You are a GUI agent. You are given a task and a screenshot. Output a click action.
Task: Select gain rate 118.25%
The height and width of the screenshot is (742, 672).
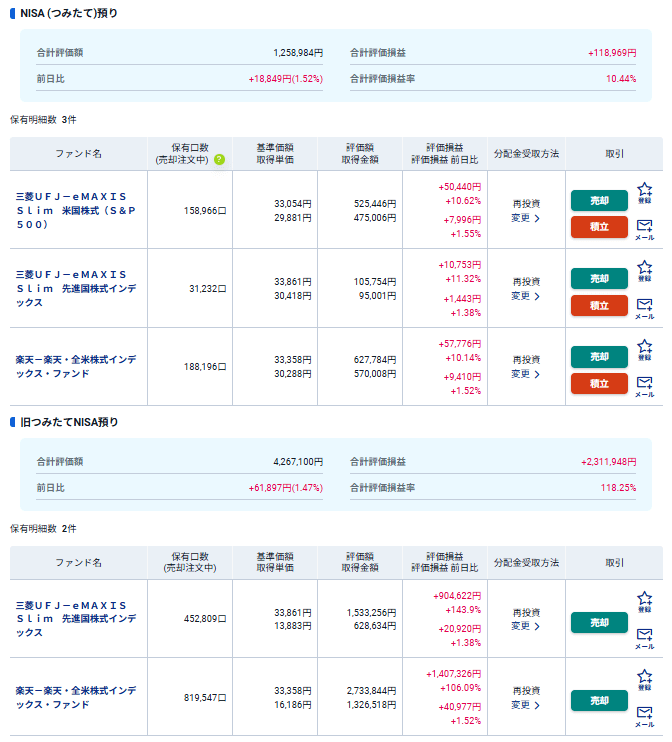pos(619,488)
